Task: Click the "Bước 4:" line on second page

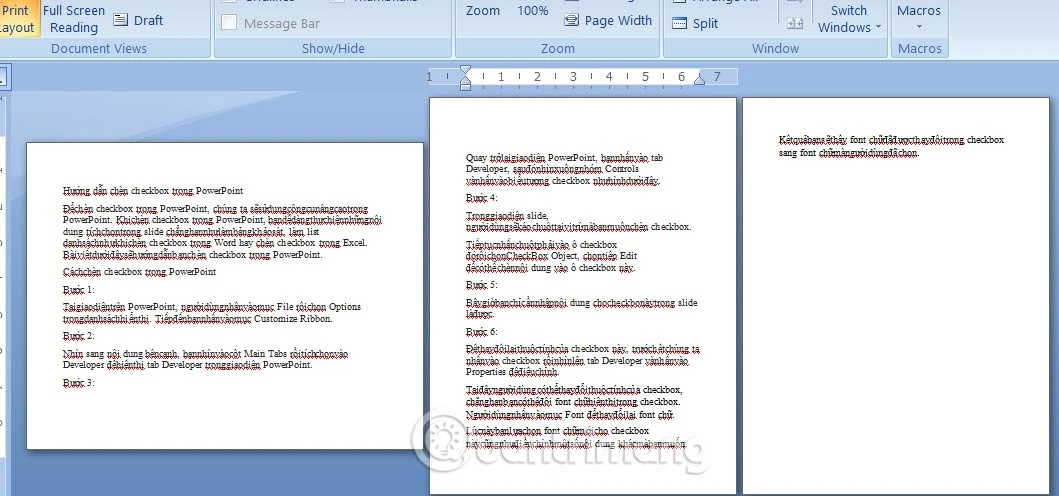Action: click(482, 198)
